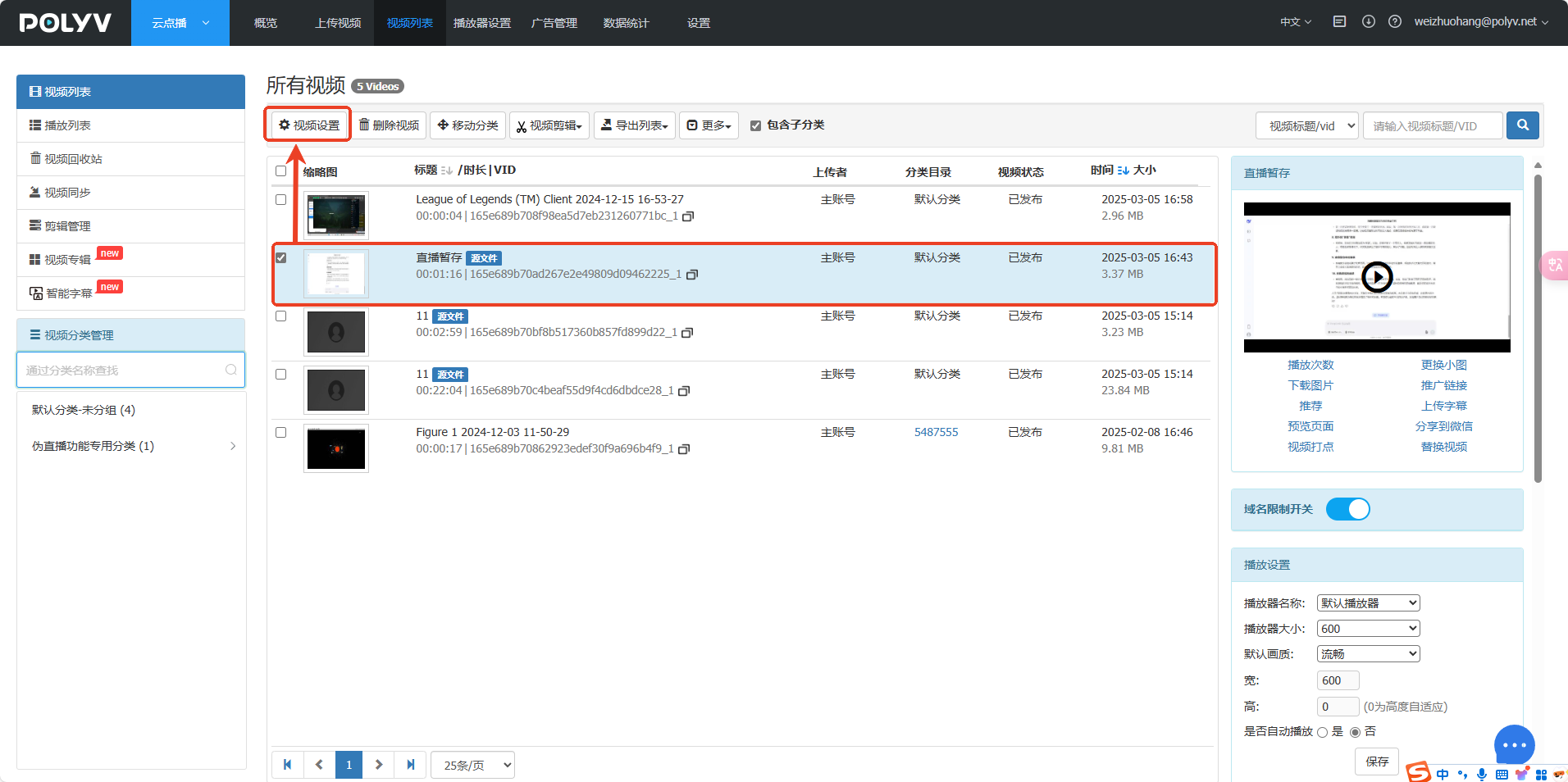This screenshot has height=782, width=1568.
Task: Open the 概览 tab
Action: pyautogui.click(x=266, y=23)
